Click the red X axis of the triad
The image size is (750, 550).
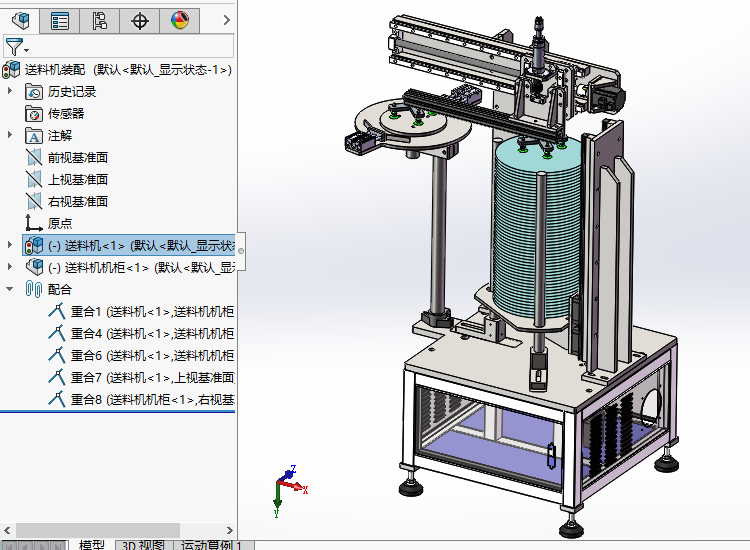296,486
